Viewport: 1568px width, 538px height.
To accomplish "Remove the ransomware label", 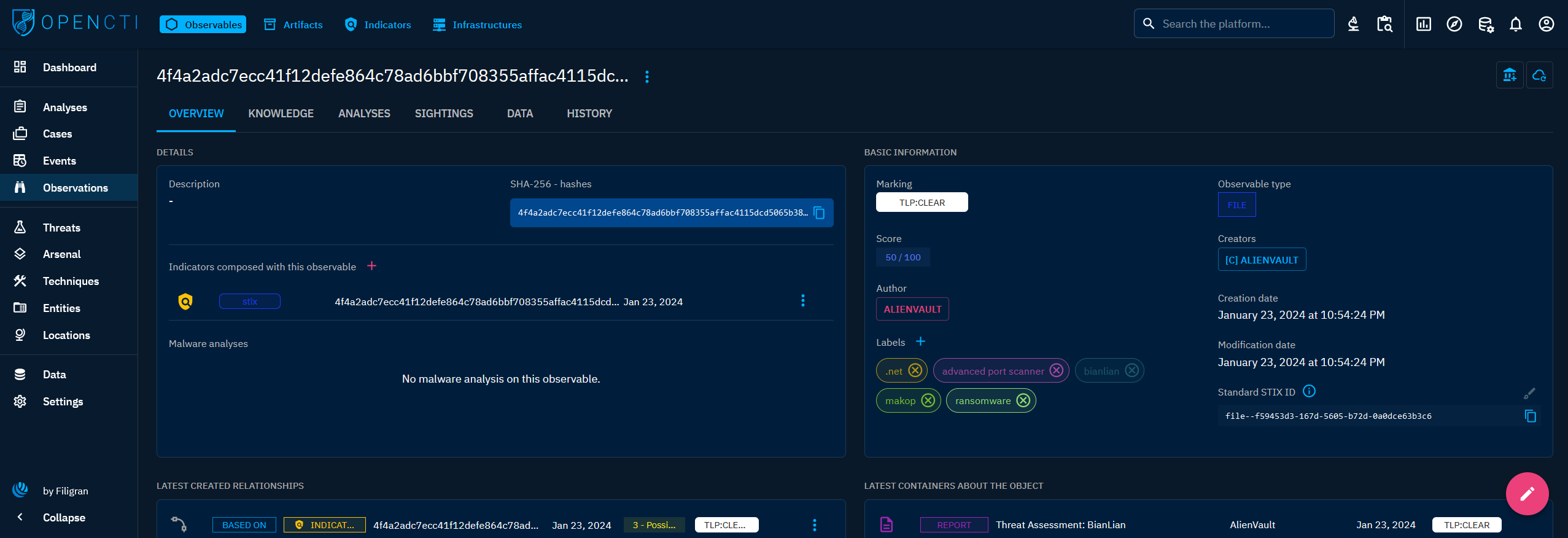I will 1023,400.
